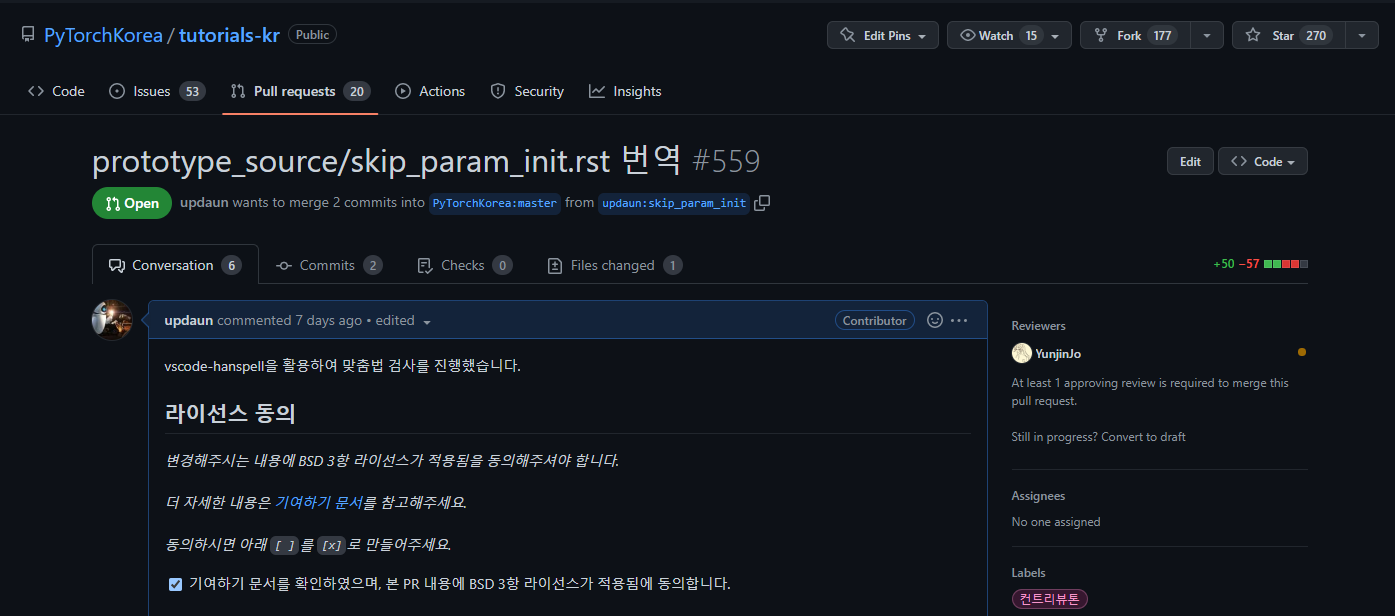Click the Issues count badge 53
Viewport: 1395px width, 616px height.
pos(192,91)
